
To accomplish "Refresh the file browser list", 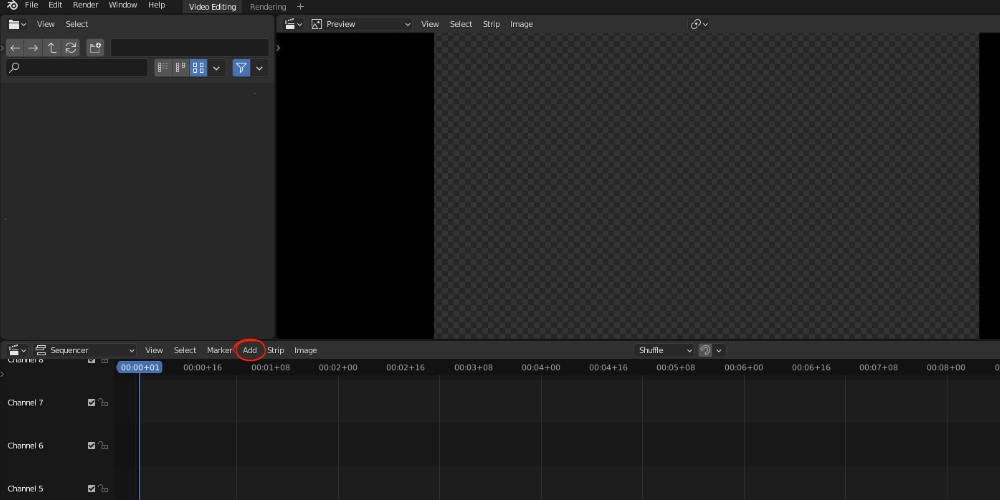I will click(x=71, y=48).
